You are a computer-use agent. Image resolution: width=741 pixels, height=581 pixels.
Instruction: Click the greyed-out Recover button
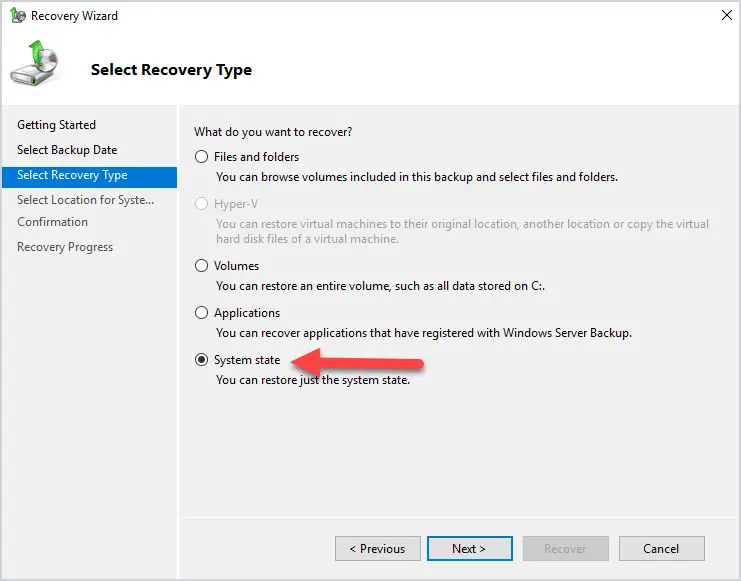[566, 548]
